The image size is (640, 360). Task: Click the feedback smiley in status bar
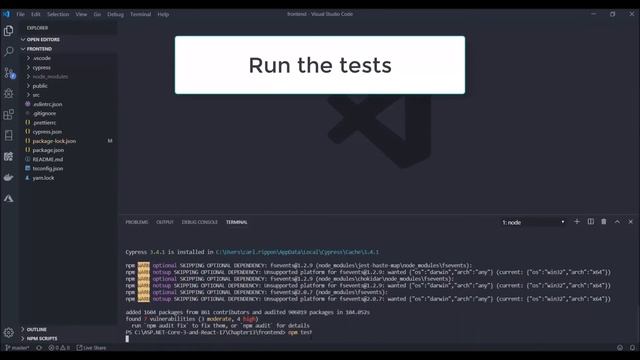click(620, 348)
